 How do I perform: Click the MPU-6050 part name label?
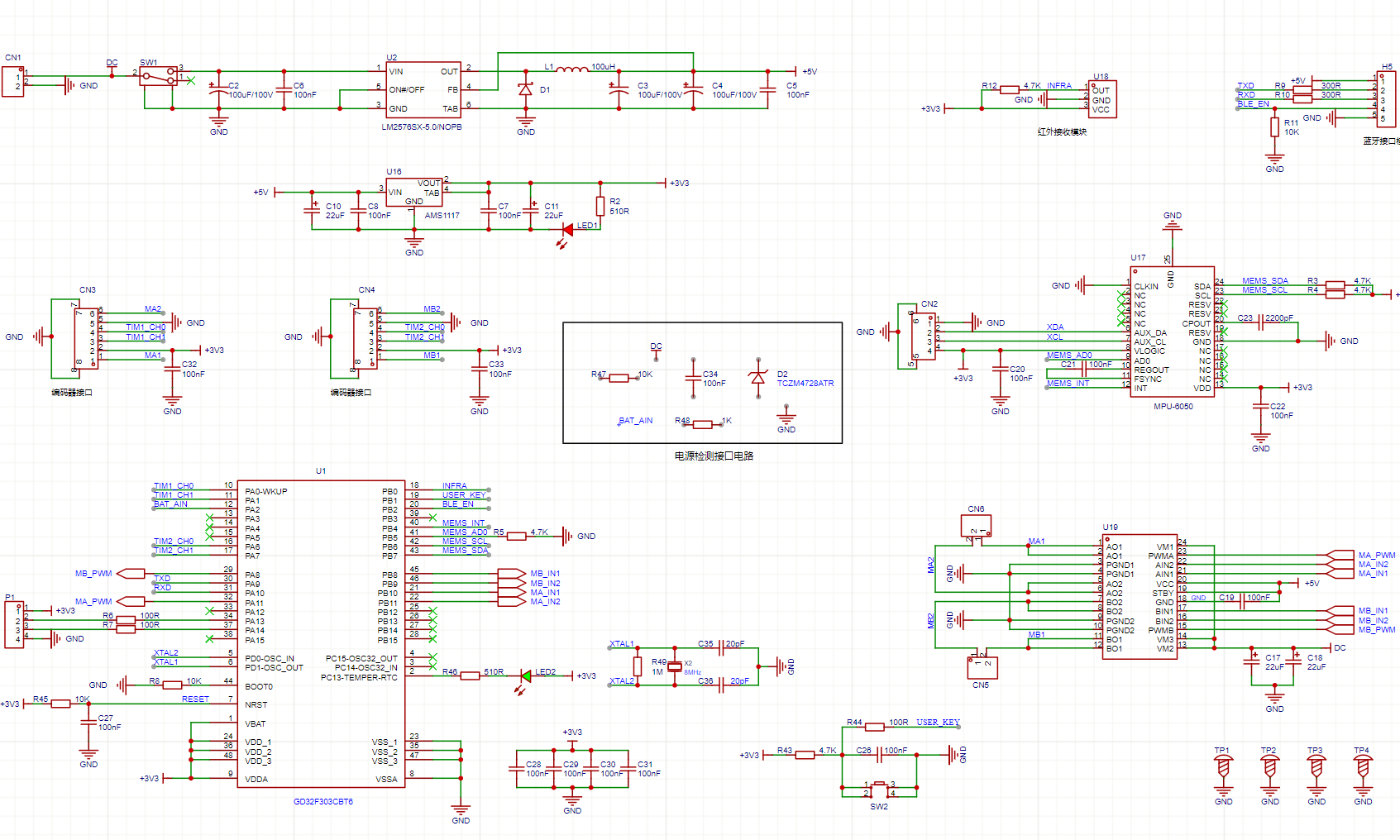1173,407
